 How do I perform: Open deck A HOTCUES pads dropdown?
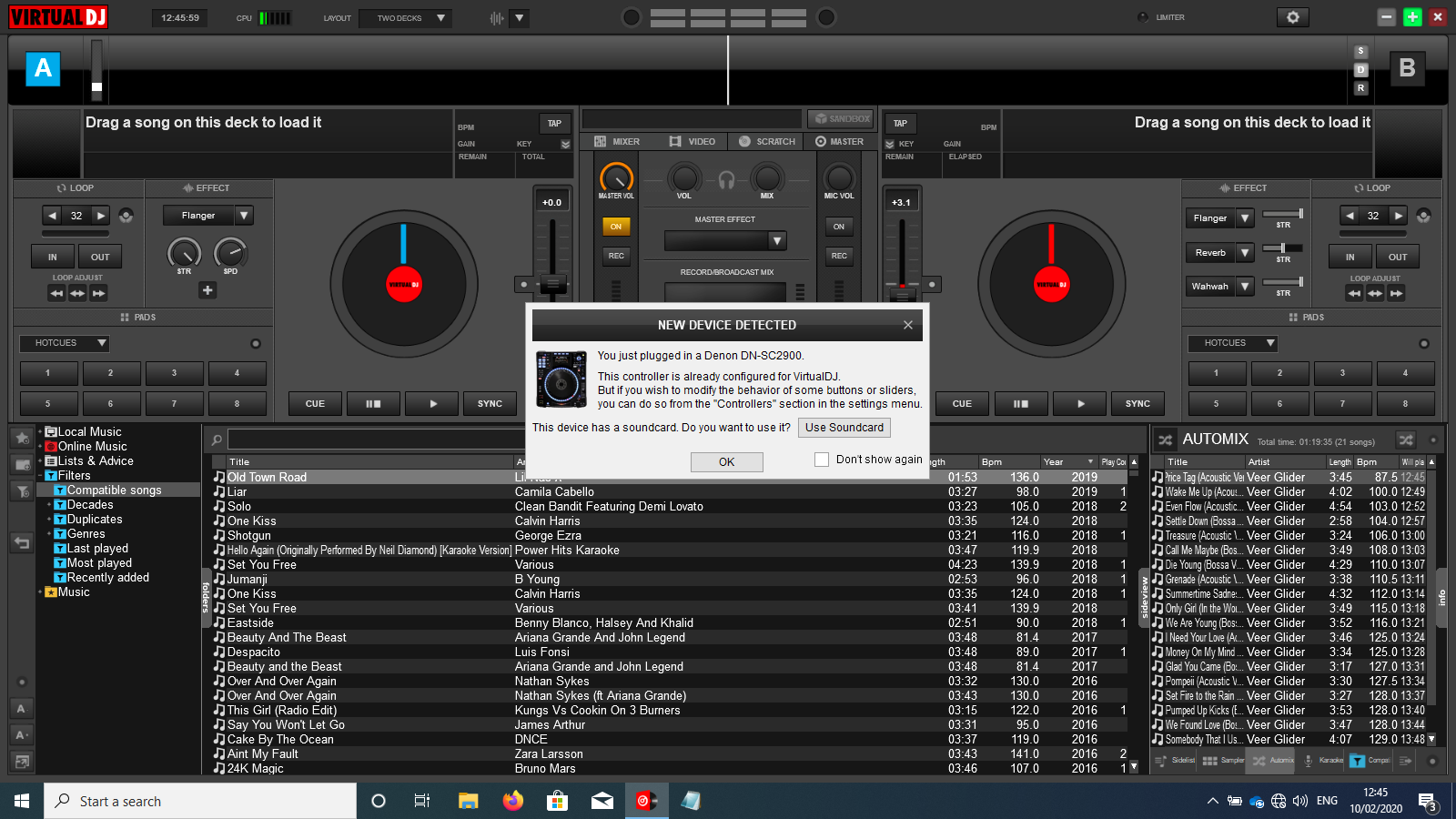[65, 343]
